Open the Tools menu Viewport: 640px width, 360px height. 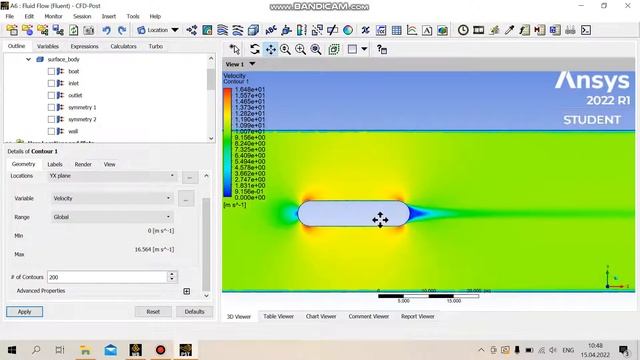pos(133,16)
